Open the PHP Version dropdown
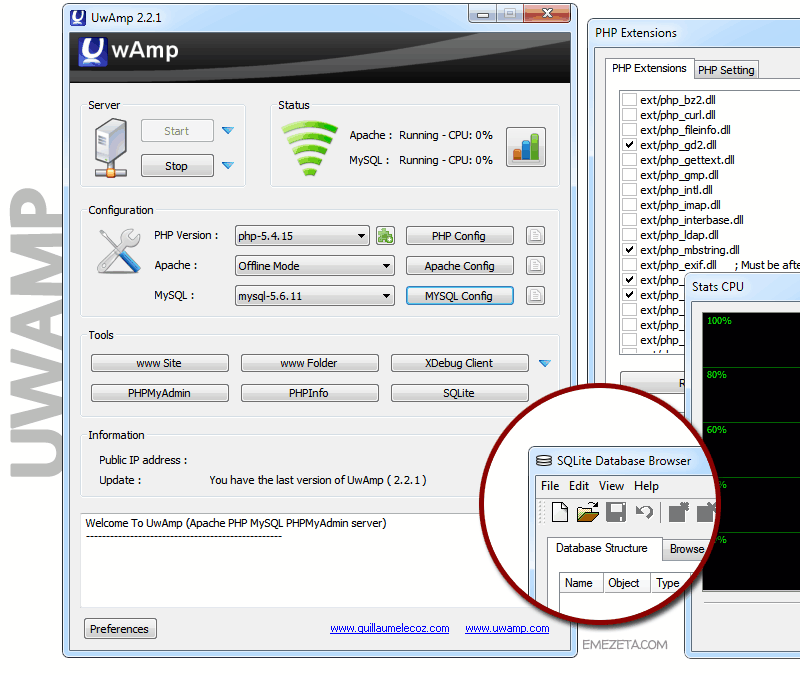 pos(303,236)
